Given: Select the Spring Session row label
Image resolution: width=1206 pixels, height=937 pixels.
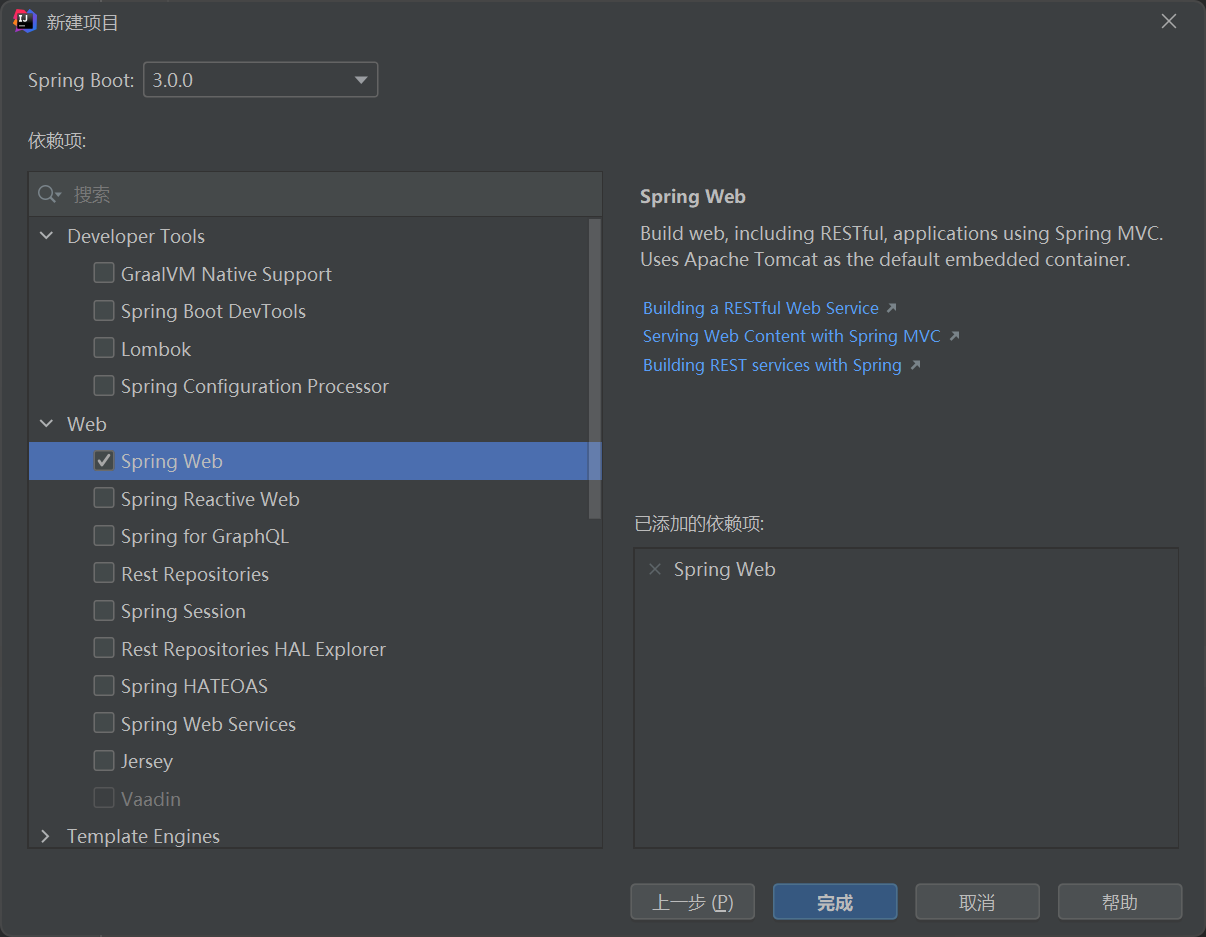Looking at the screenshot, I should click(183, 611).
